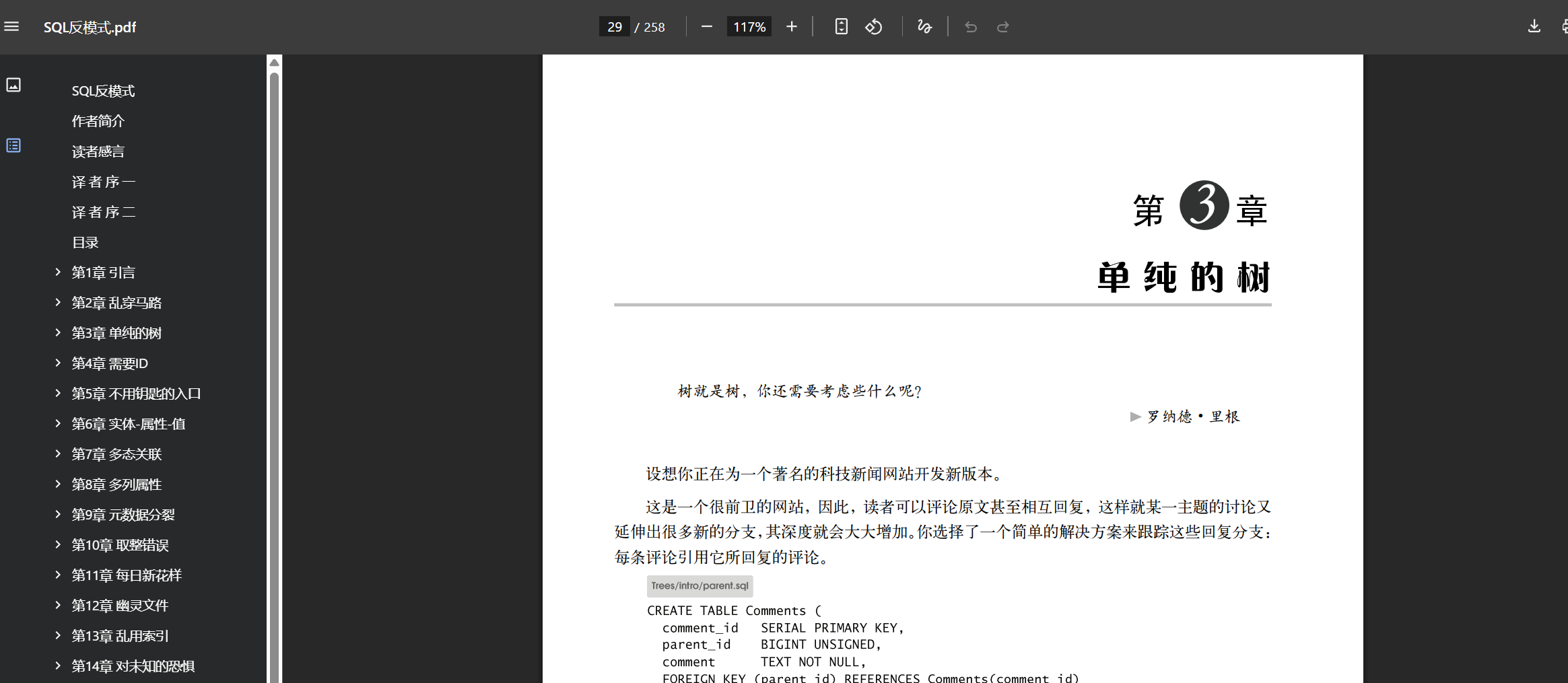Expand the 第10章 取整错误 outline entry
The height and width of the screenshot is (683, 1568).
(x=58, y=544)
